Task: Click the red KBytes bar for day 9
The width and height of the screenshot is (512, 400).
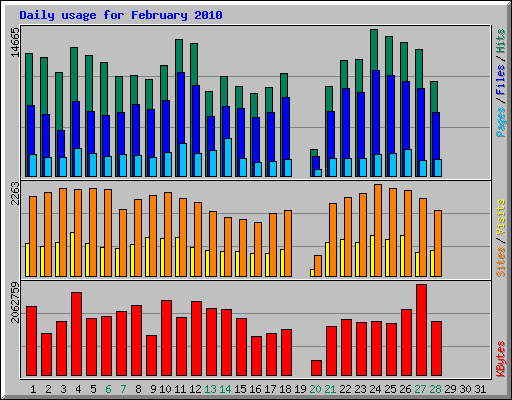Action: point(151,356)
